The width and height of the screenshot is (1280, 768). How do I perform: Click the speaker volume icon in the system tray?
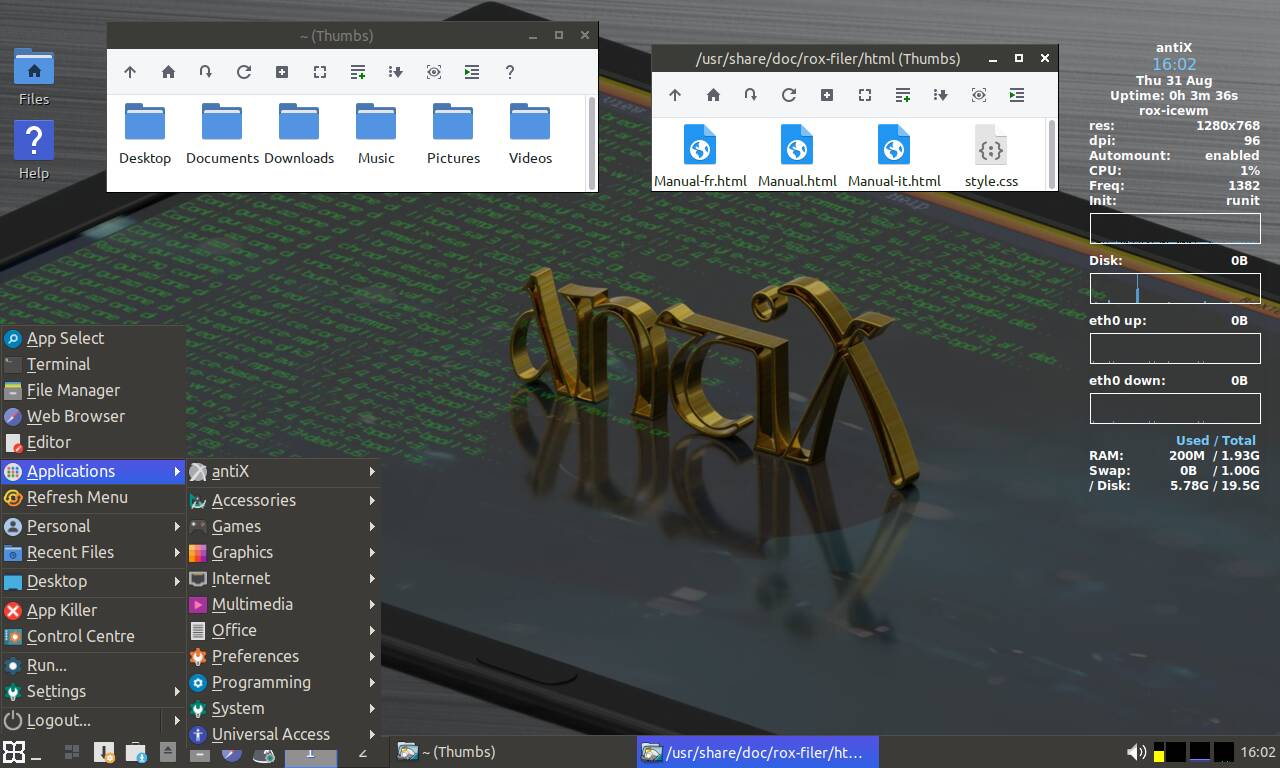[1136, 752]
